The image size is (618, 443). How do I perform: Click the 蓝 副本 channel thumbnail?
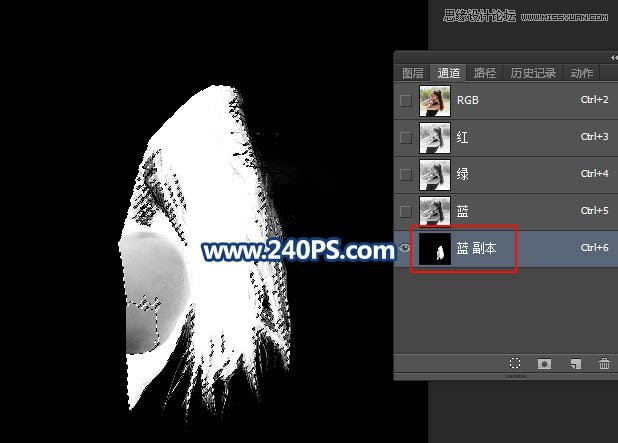(435, 249)
